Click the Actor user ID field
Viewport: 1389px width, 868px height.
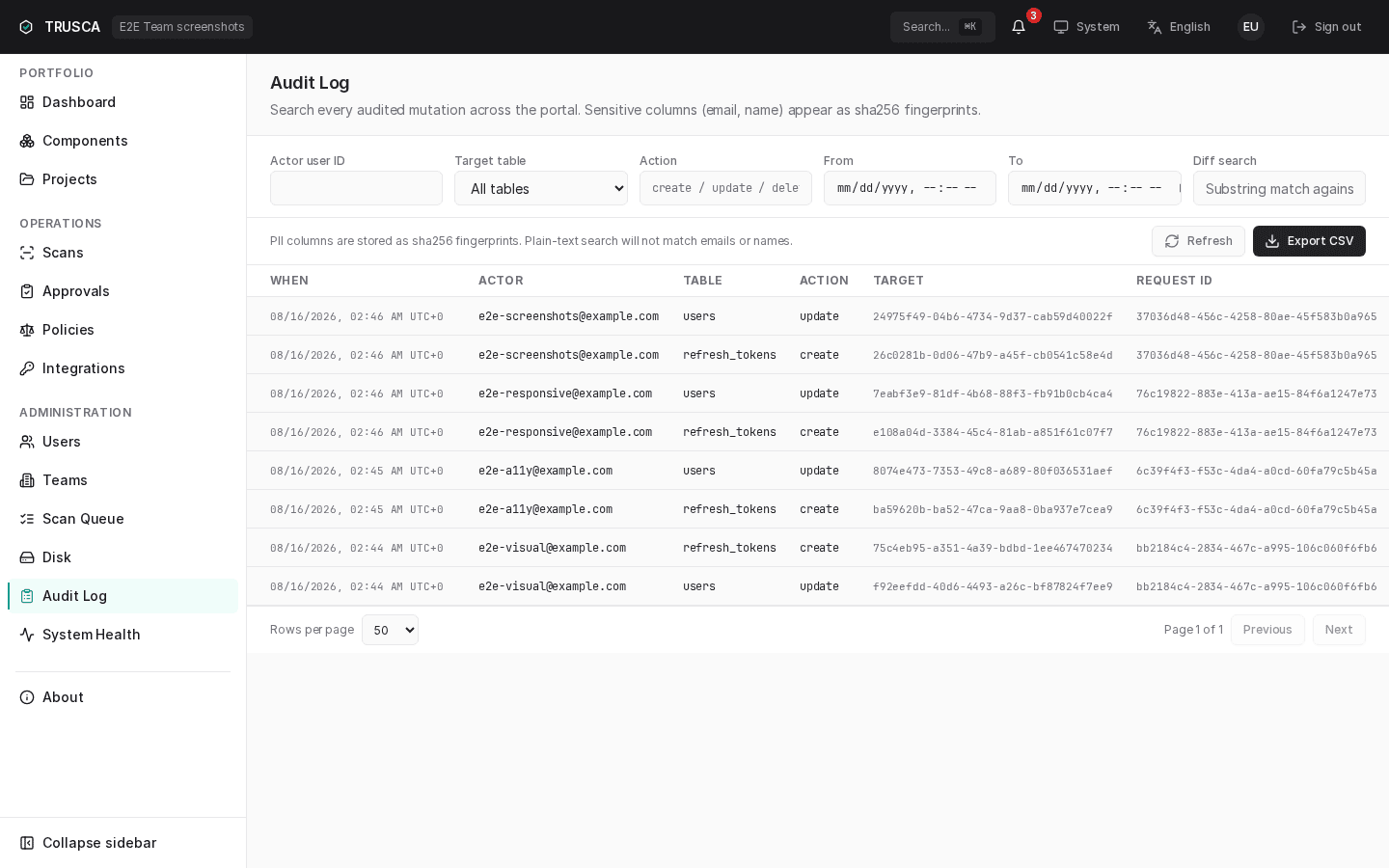(356, 188)
